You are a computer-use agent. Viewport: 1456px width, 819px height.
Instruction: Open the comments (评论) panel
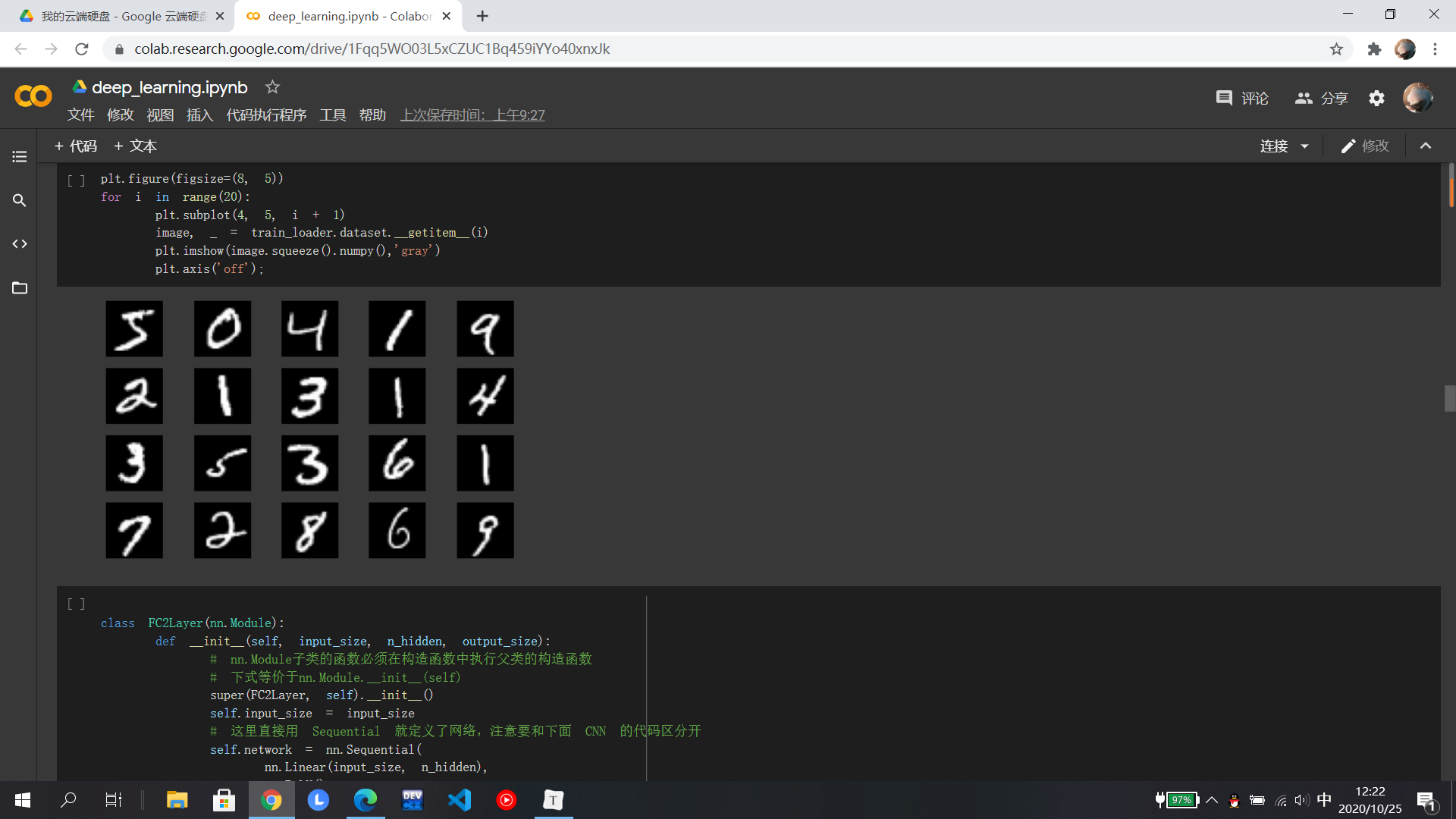pyautogui.click(x=1242, y=99)
